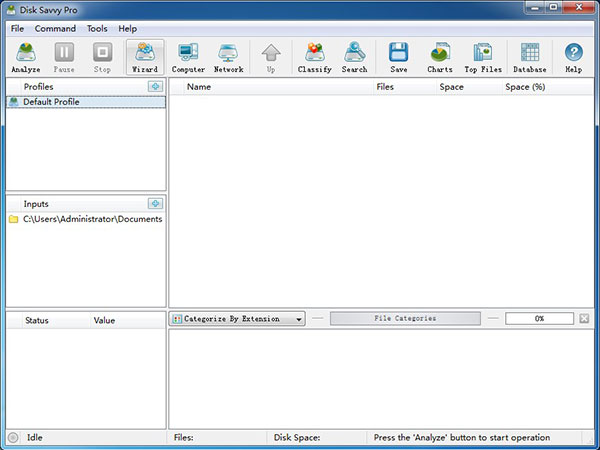Screen dimensions: 600x450
Task: Select the Default Profile entry
Action: tap(51, 102)
